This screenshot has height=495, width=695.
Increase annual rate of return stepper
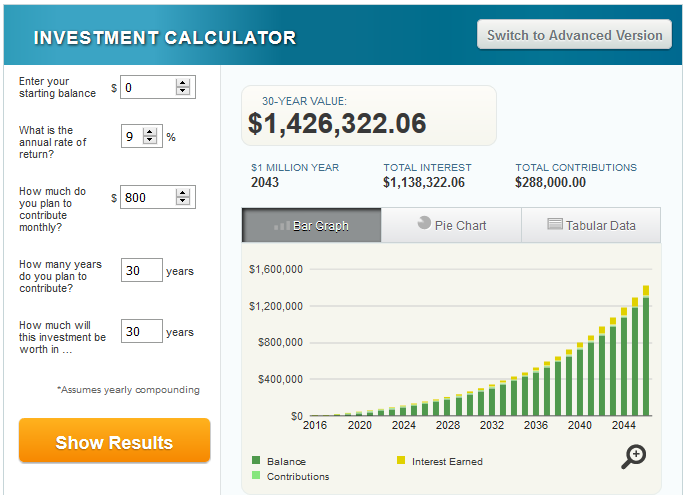point(150,132)
